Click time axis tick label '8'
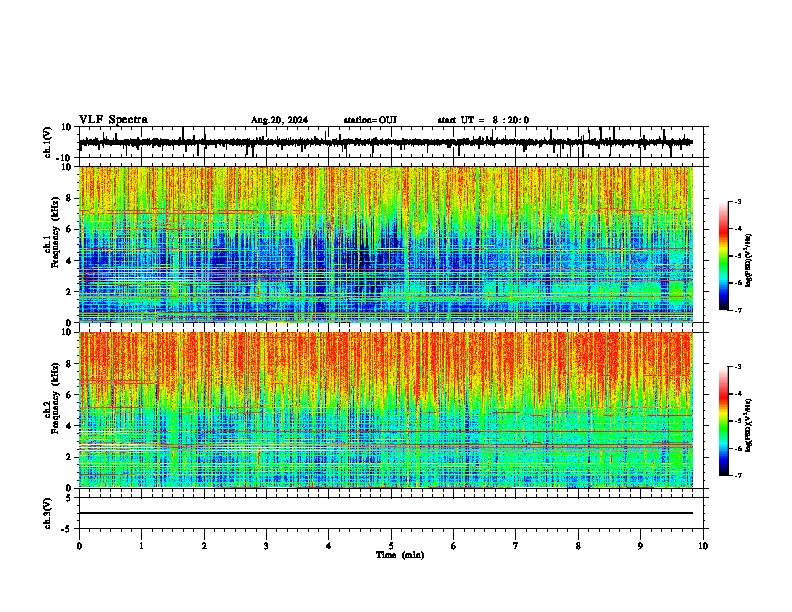The width and height of the screenshot is (792, 612). coord(578,546)
